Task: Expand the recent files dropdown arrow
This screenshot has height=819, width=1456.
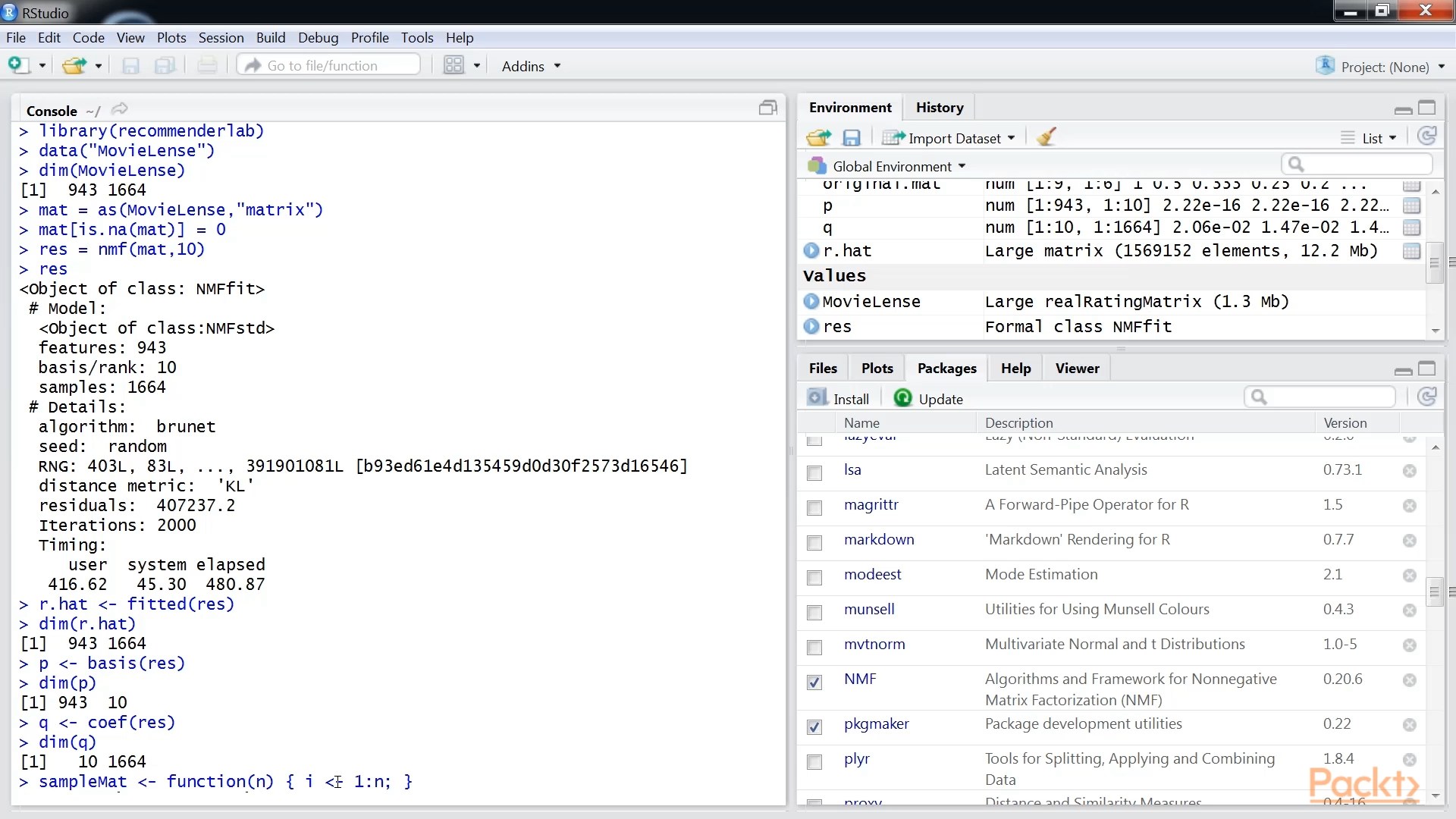Action: tap(99, 66)
